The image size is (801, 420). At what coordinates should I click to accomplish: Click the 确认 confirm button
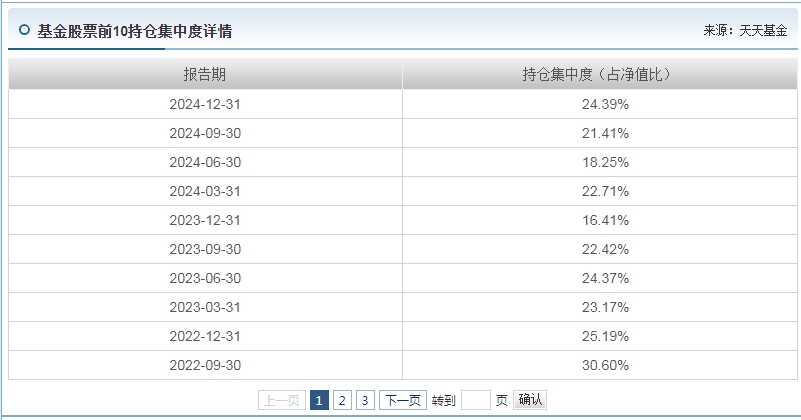[530, 400]
